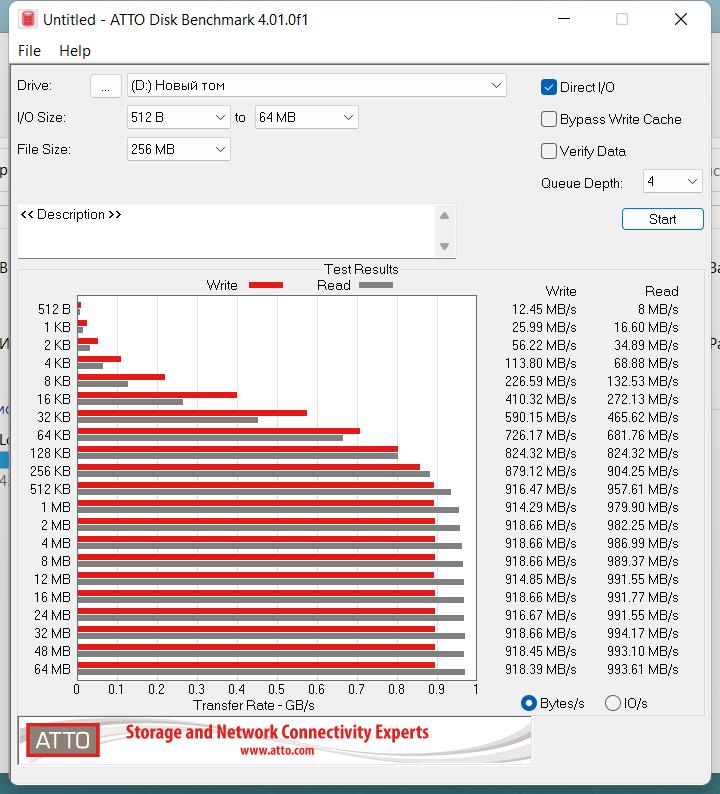Open the www.atto.com banner link

click(277, 750)
